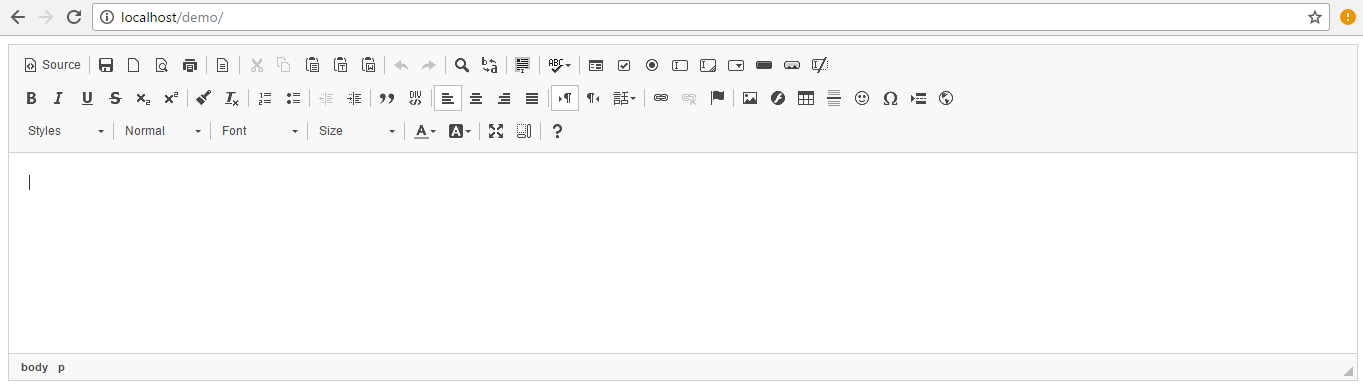Insert a Form element
The image size is (1363, 386).
[596, 65]
